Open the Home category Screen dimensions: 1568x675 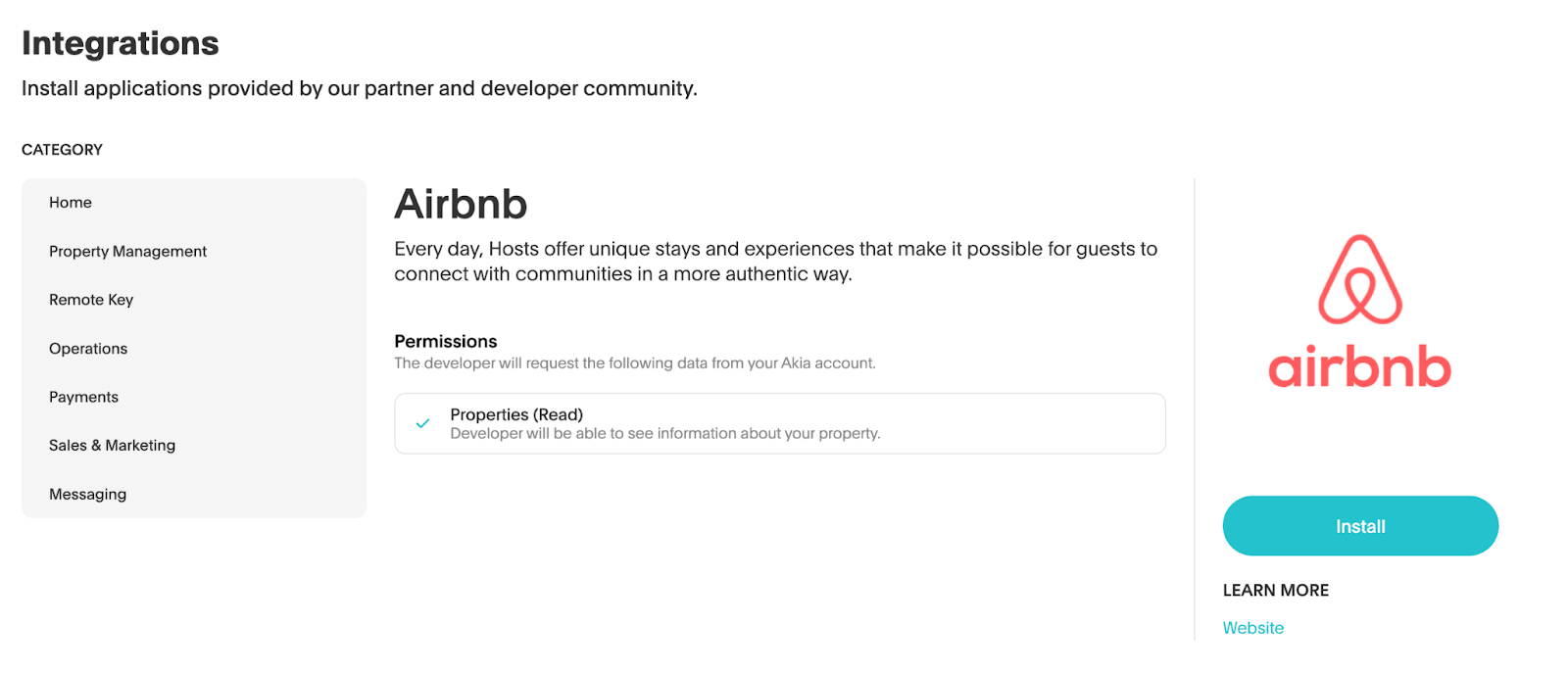point(71,203)
